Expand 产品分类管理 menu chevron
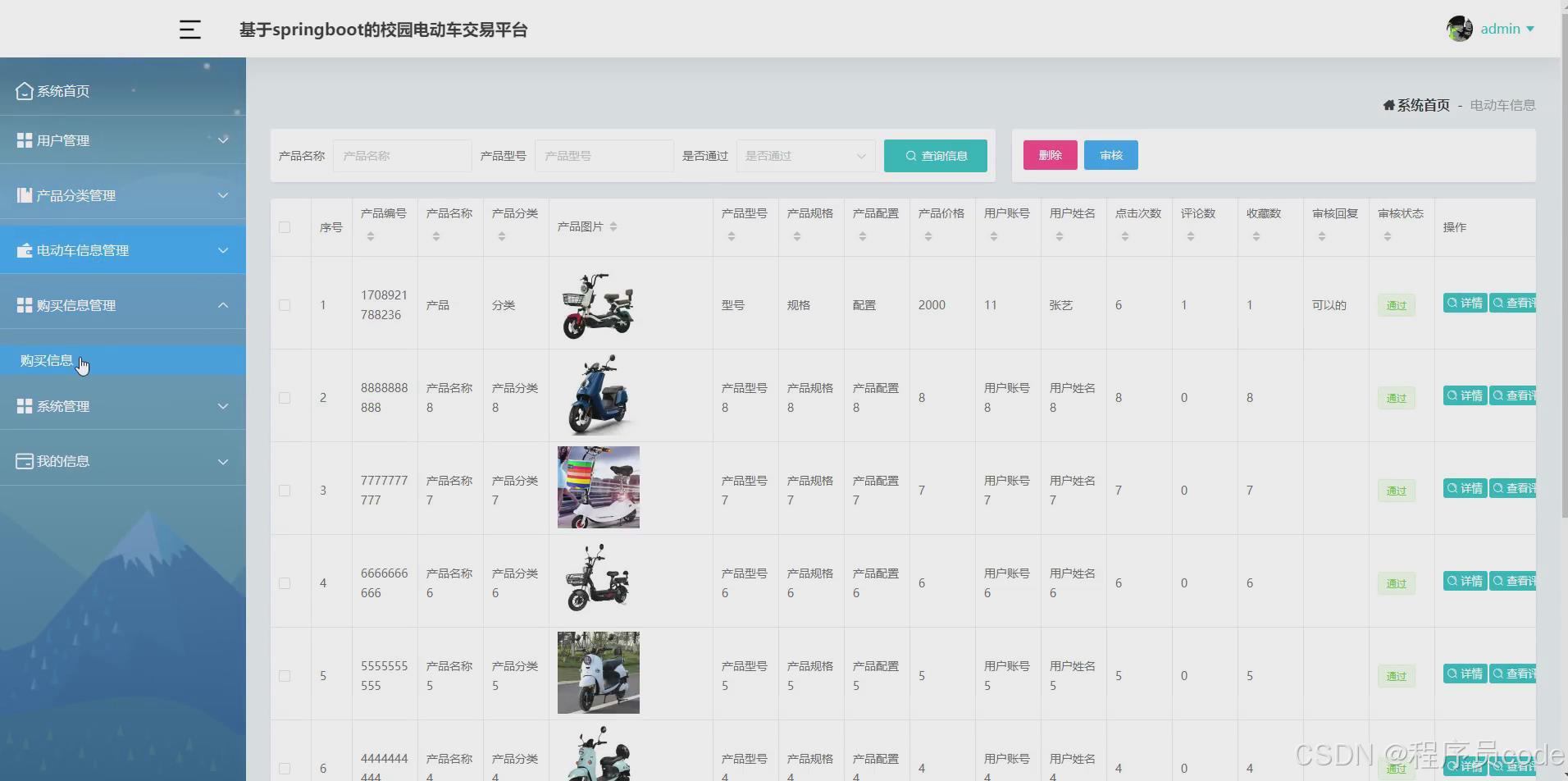The width and height of the screenshot is (1568, 781). click(x=223, y=195)
